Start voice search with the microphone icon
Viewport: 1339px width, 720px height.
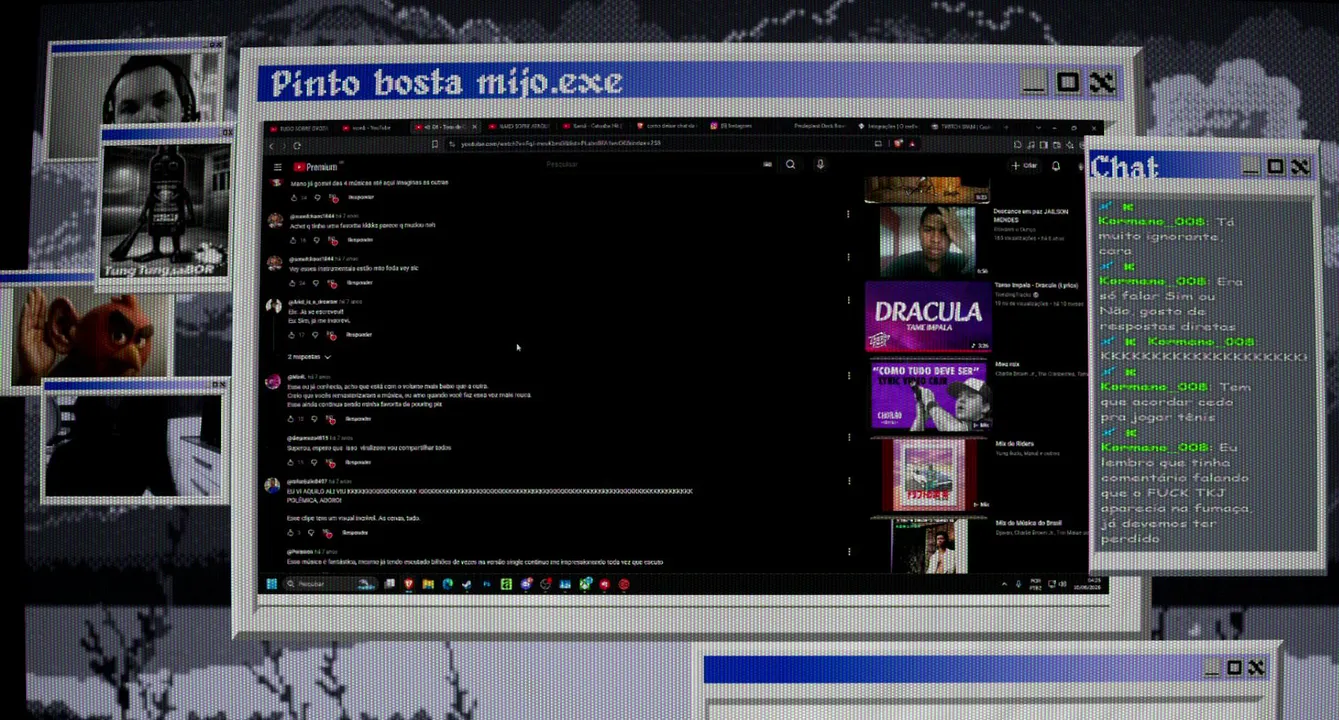click(x=820, y=165)
